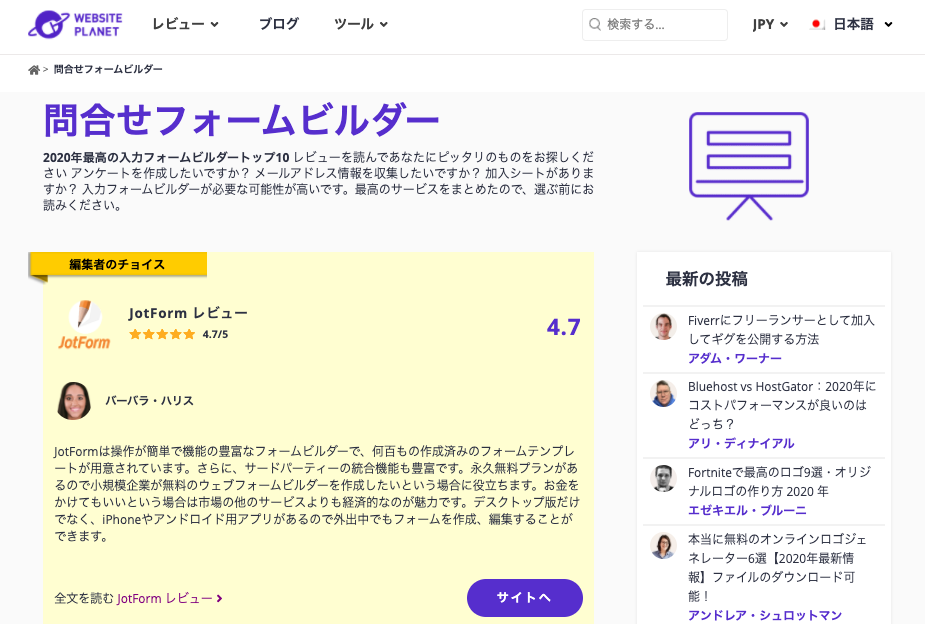This screenshot has width=925, height=624.
Task: Click avatar beside Bluehost vs HostGator post
Action: click(663, 393)
